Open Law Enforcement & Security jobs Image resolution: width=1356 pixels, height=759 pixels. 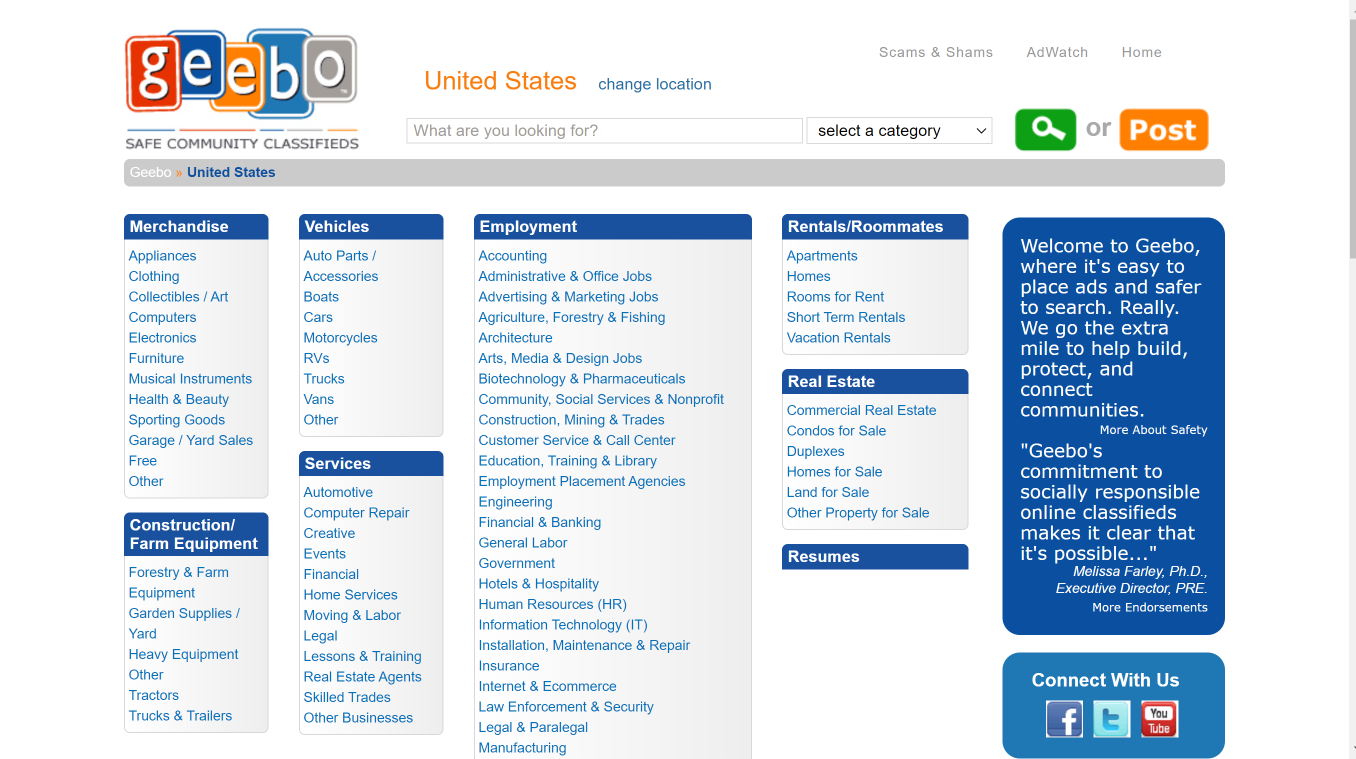566,707
